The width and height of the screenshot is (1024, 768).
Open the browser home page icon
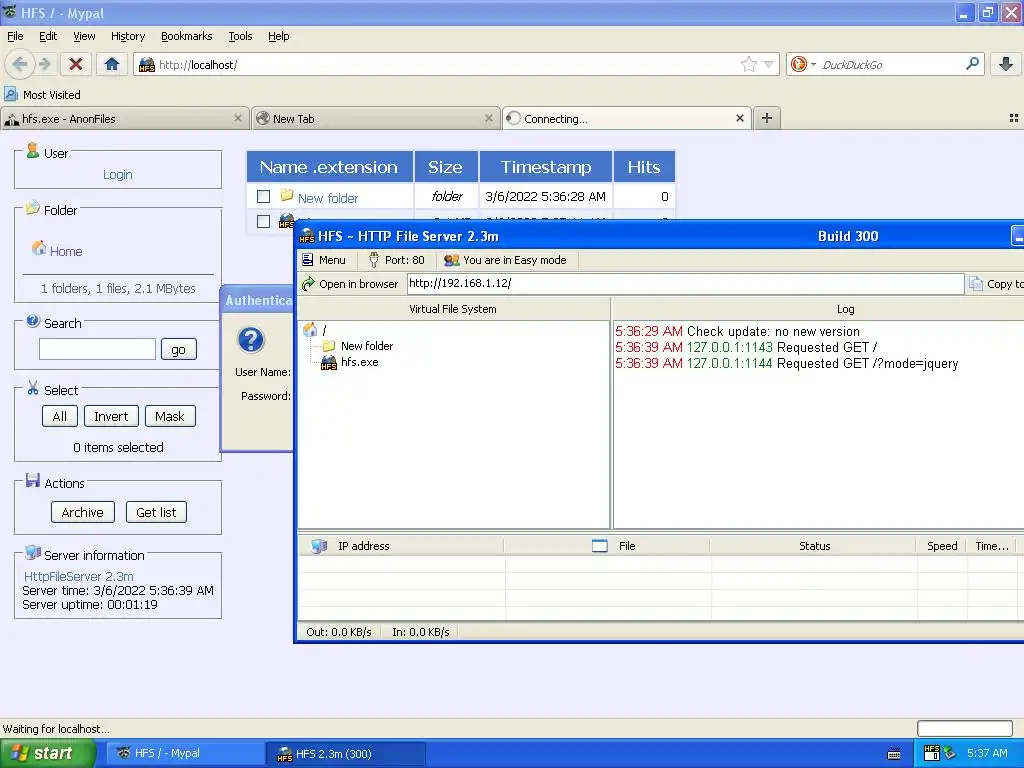point(112,64)
